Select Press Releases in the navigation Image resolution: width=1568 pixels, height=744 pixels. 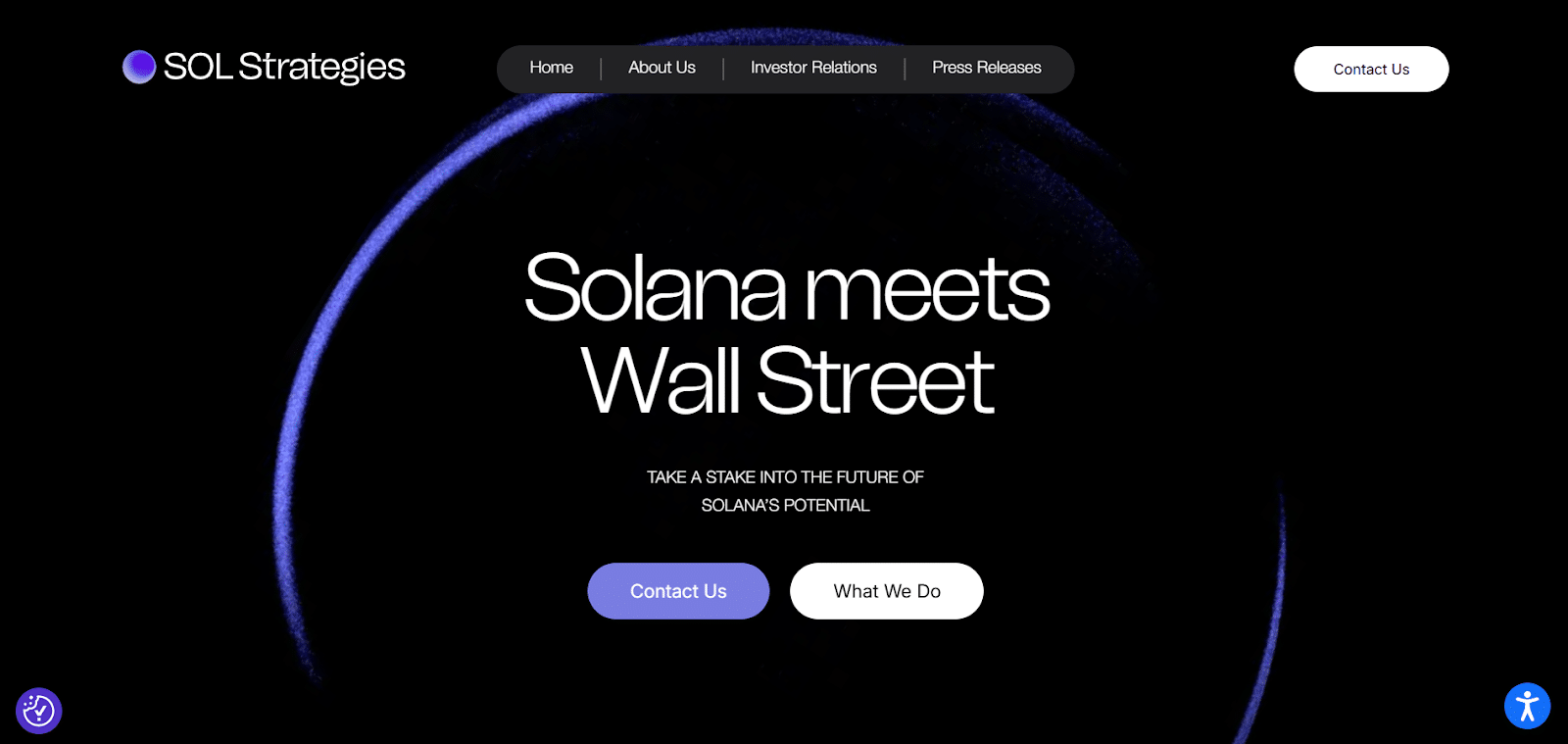(986, 68)
